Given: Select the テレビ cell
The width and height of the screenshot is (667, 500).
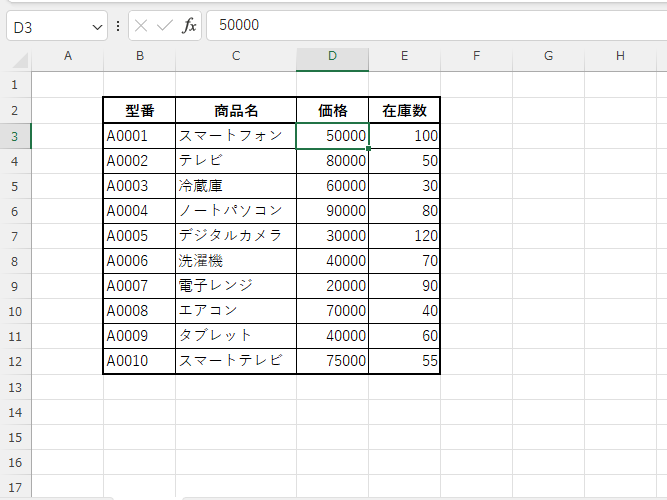Looking at the screenshot, I should tap(236, 161).
